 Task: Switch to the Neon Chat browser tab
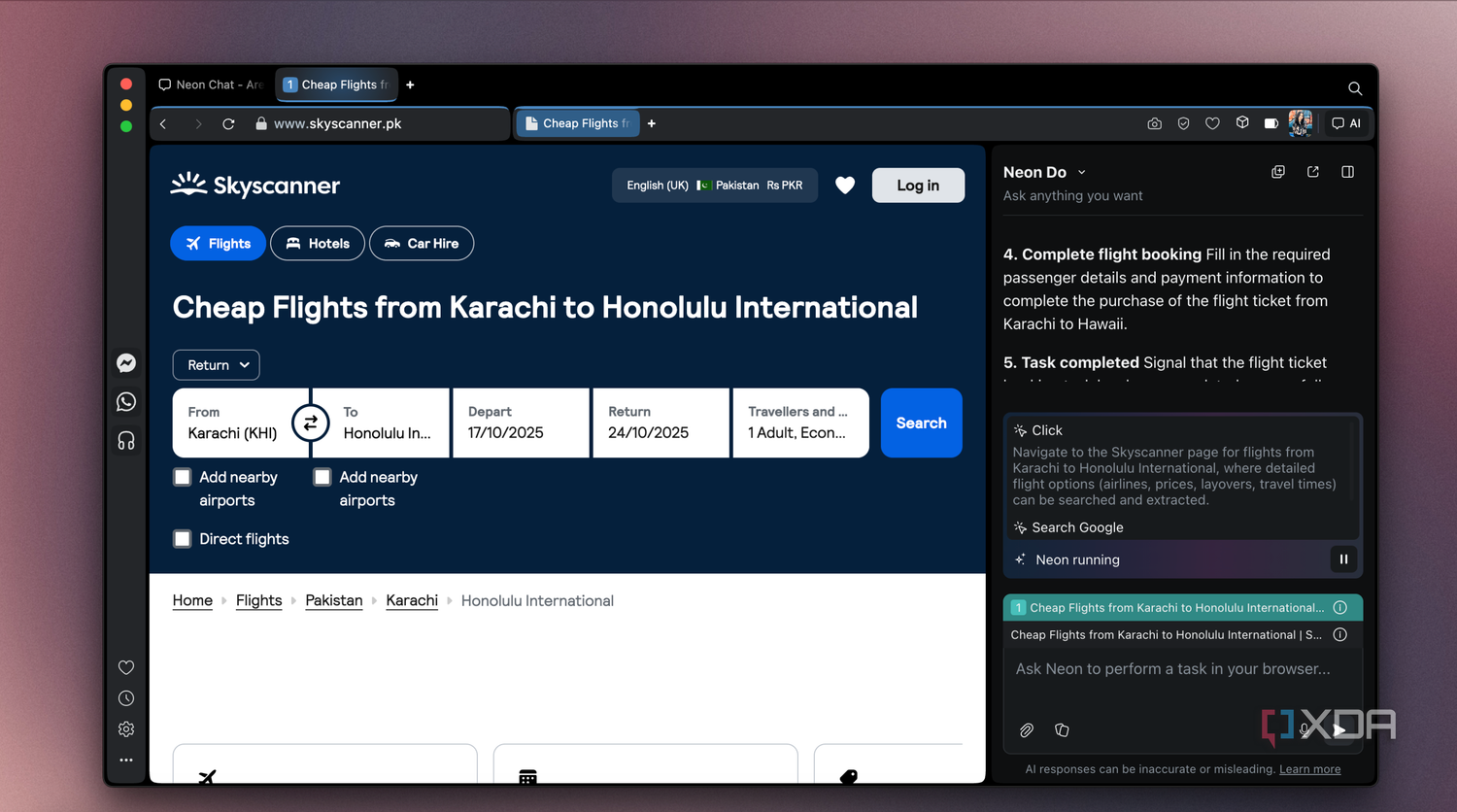point(211,85)
